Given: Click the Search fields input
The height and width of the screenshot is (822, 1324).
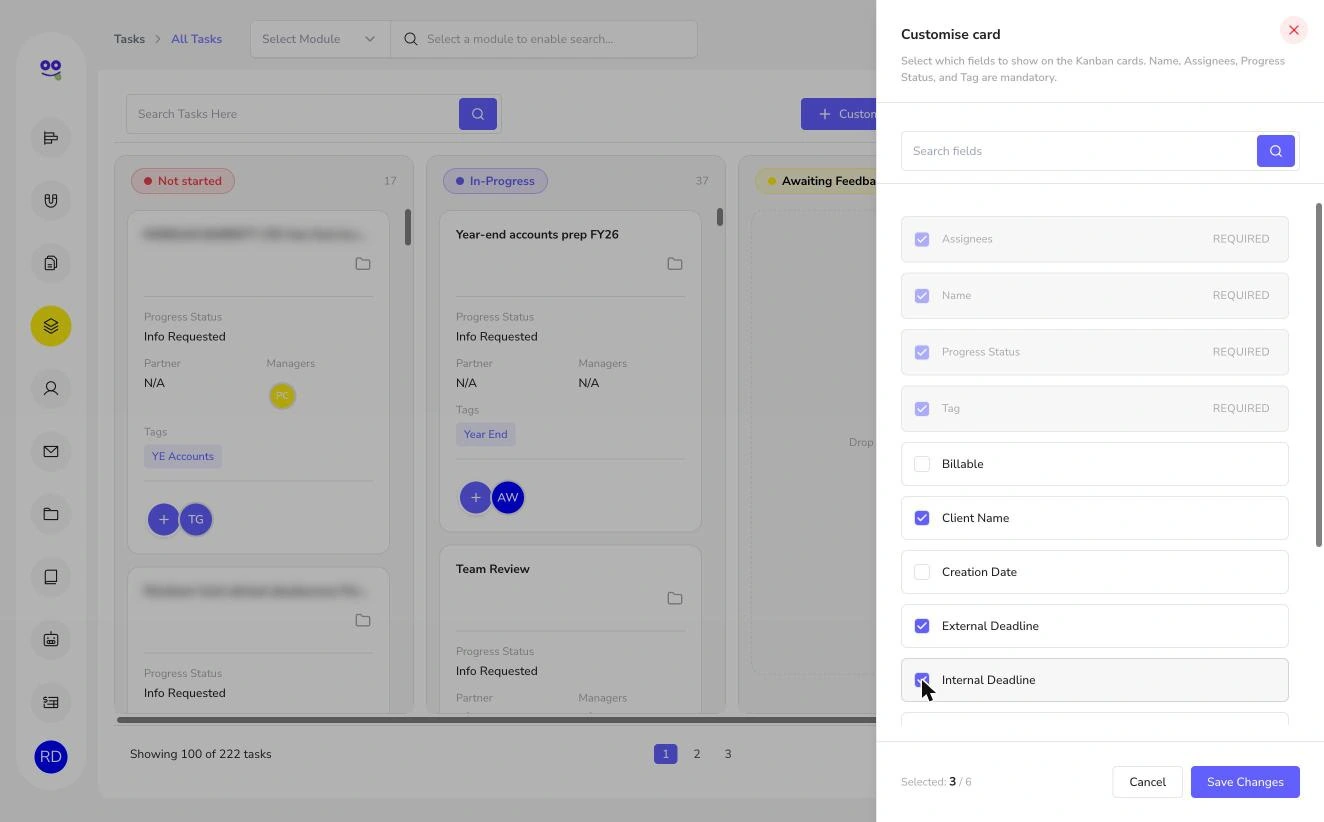Looking at the screenshot, I should 1079,151.
